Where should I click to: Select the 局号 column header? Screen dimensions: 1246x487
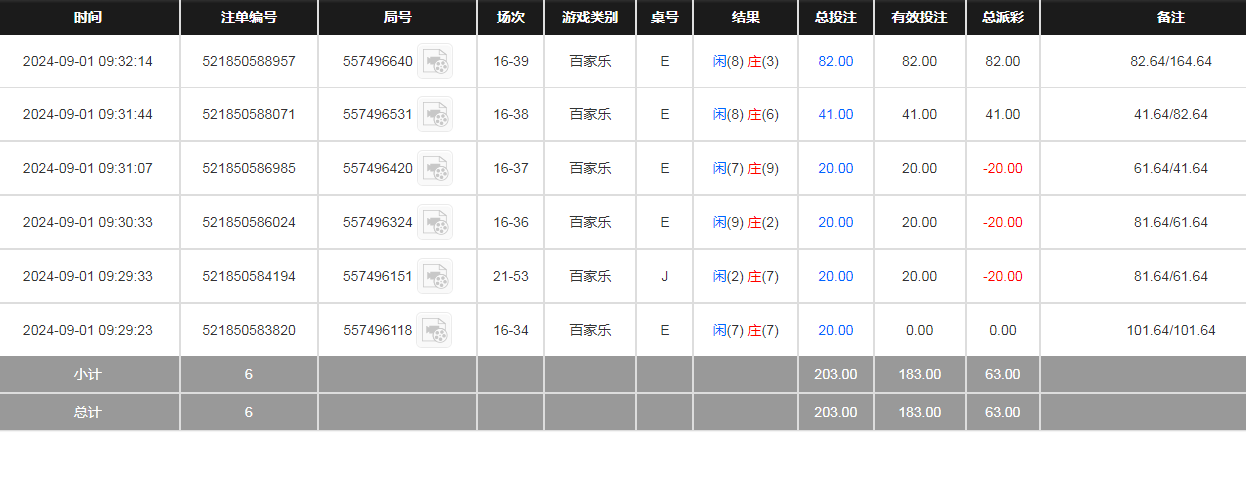[397, 18]
